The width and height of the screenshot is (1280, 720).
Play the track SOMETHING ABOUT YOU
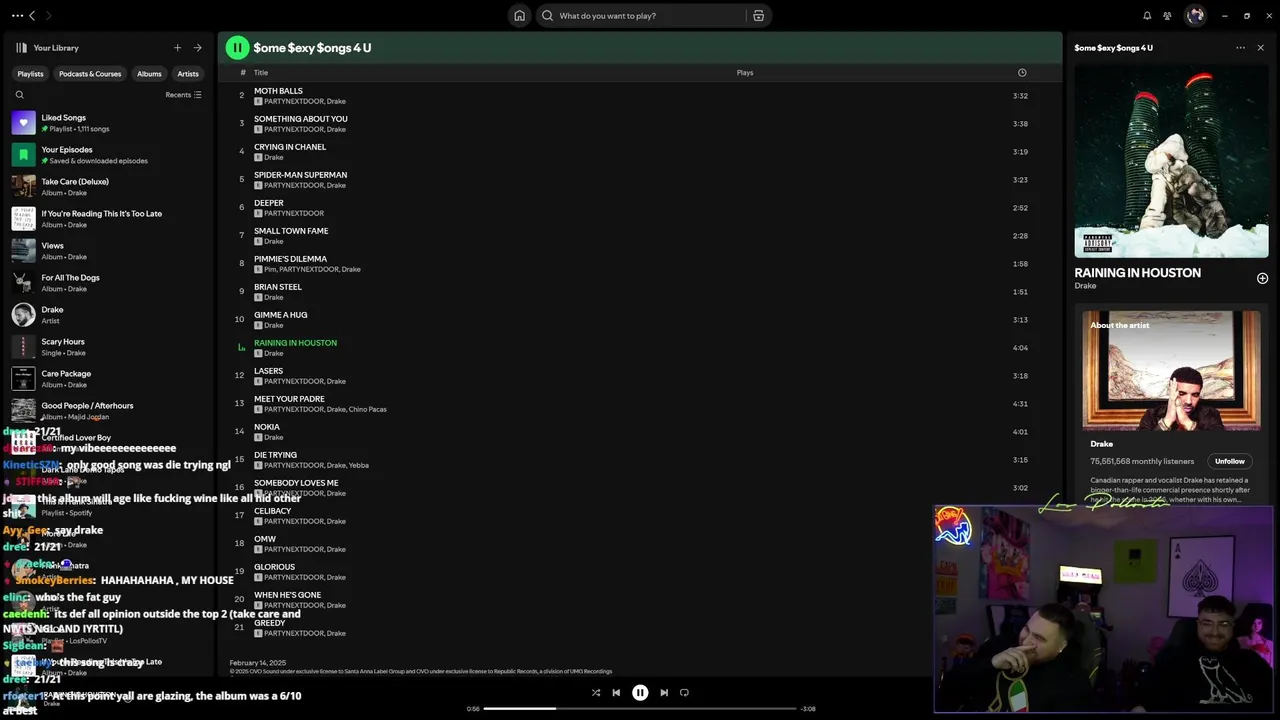(640, 124)
